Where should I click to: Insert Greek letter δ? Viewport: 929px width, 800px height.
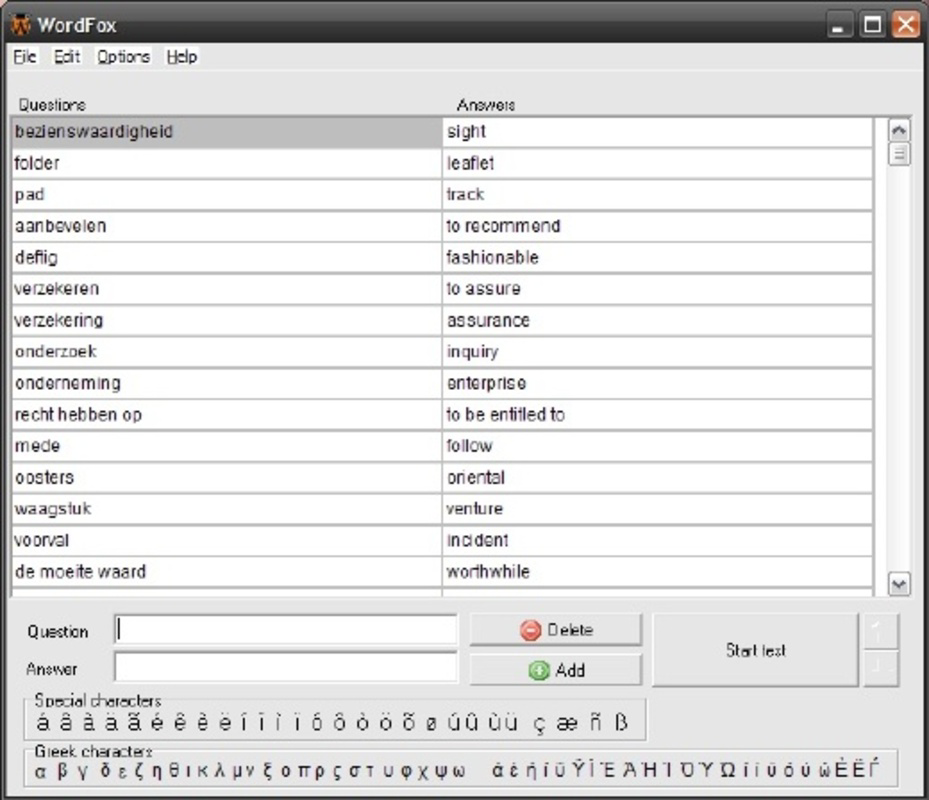[105, 770]
